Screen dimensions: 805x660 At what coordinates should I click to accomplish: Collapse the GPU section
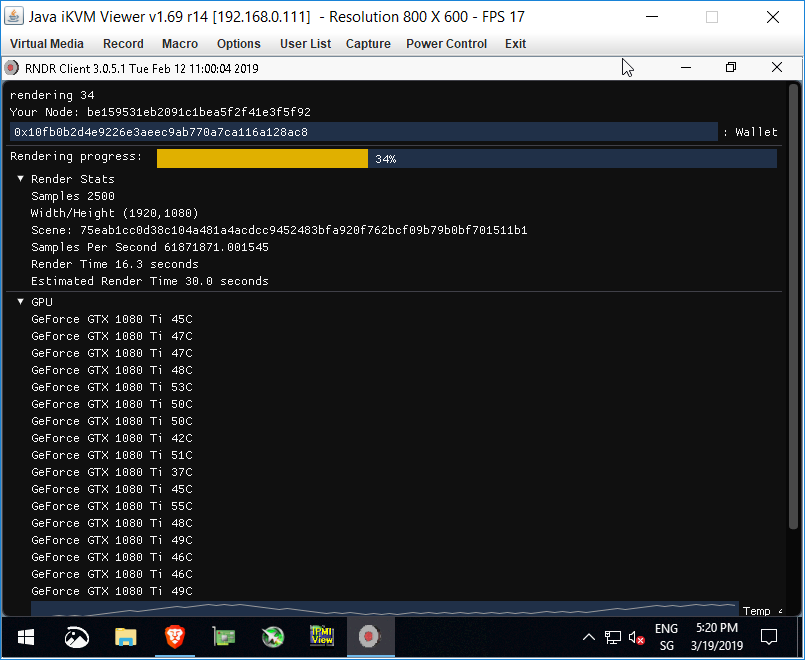click(x=21, y=302)
